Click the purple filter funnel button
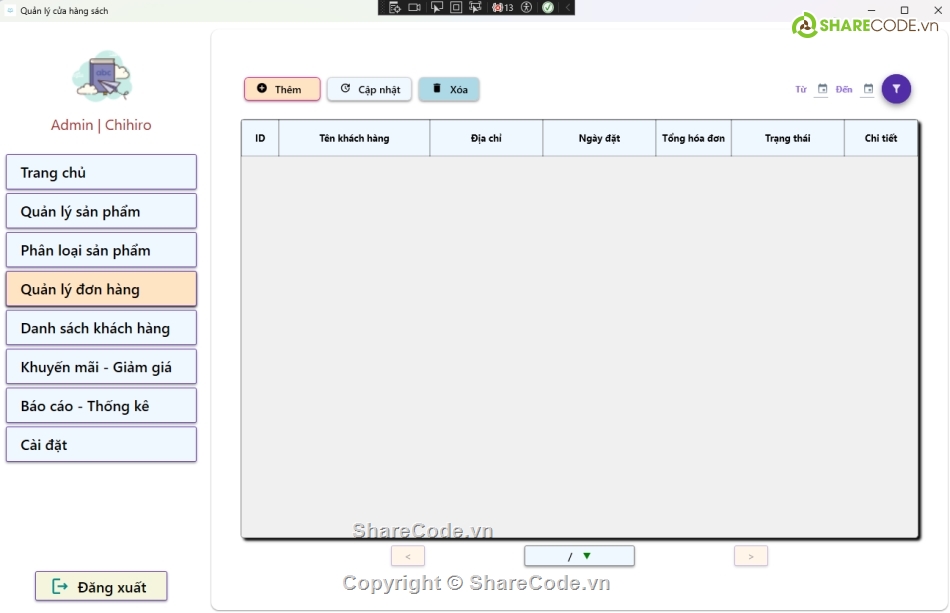The image size is (950, 613). pos(896,89)
